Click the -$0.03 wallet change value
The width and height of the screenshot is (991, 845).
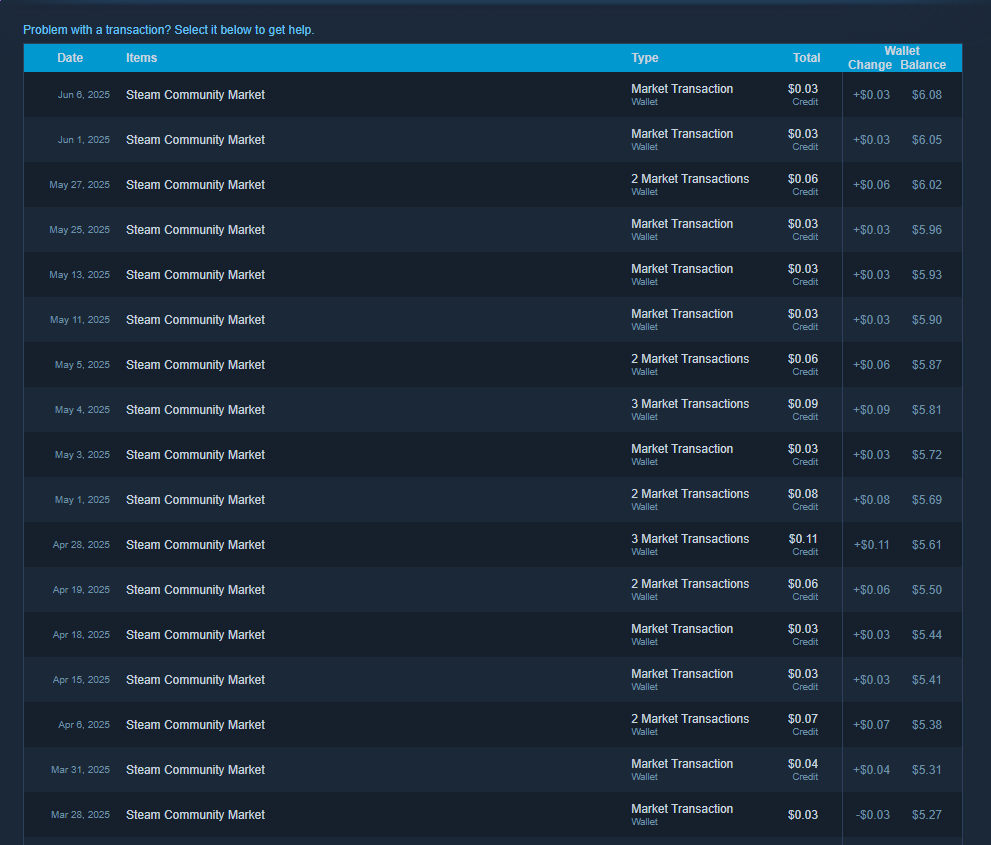point(873,815)
